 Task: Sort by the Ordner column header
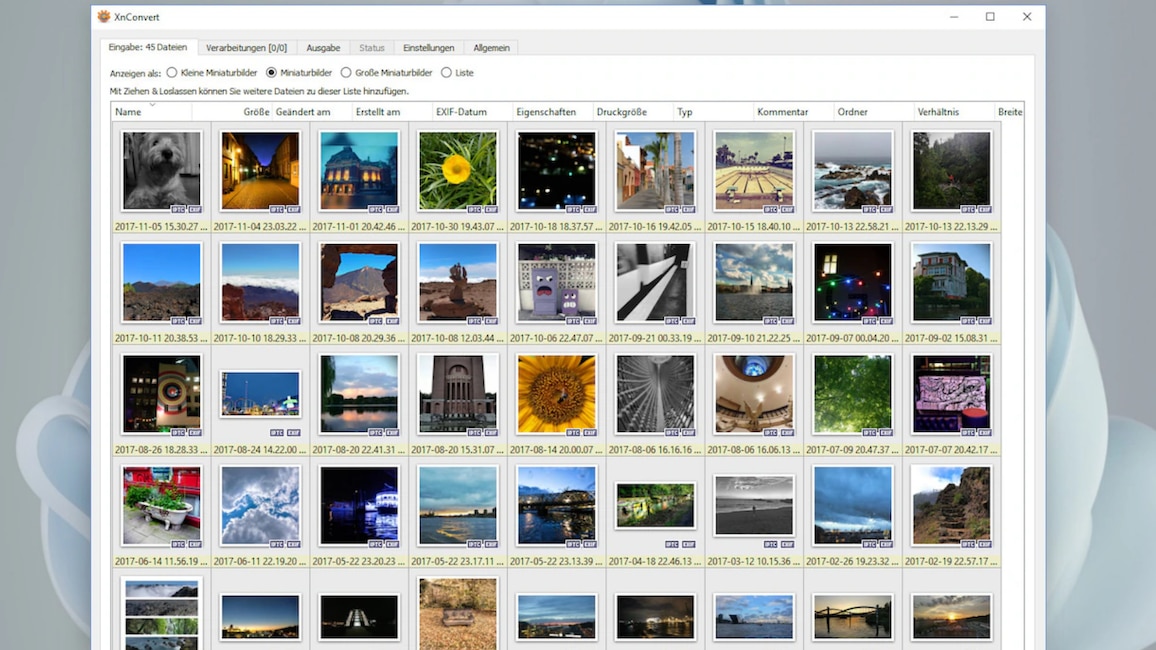pyautogui.click(x=874, y=112)
